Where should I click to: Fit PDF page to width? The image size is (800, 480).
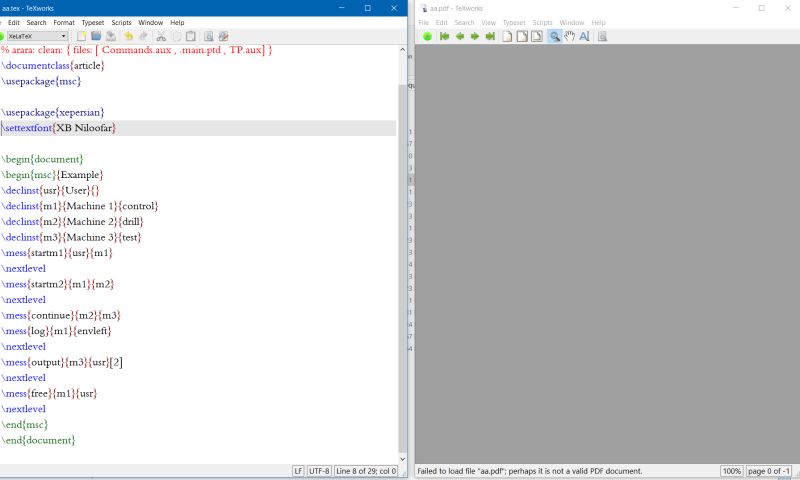(522, 36)
